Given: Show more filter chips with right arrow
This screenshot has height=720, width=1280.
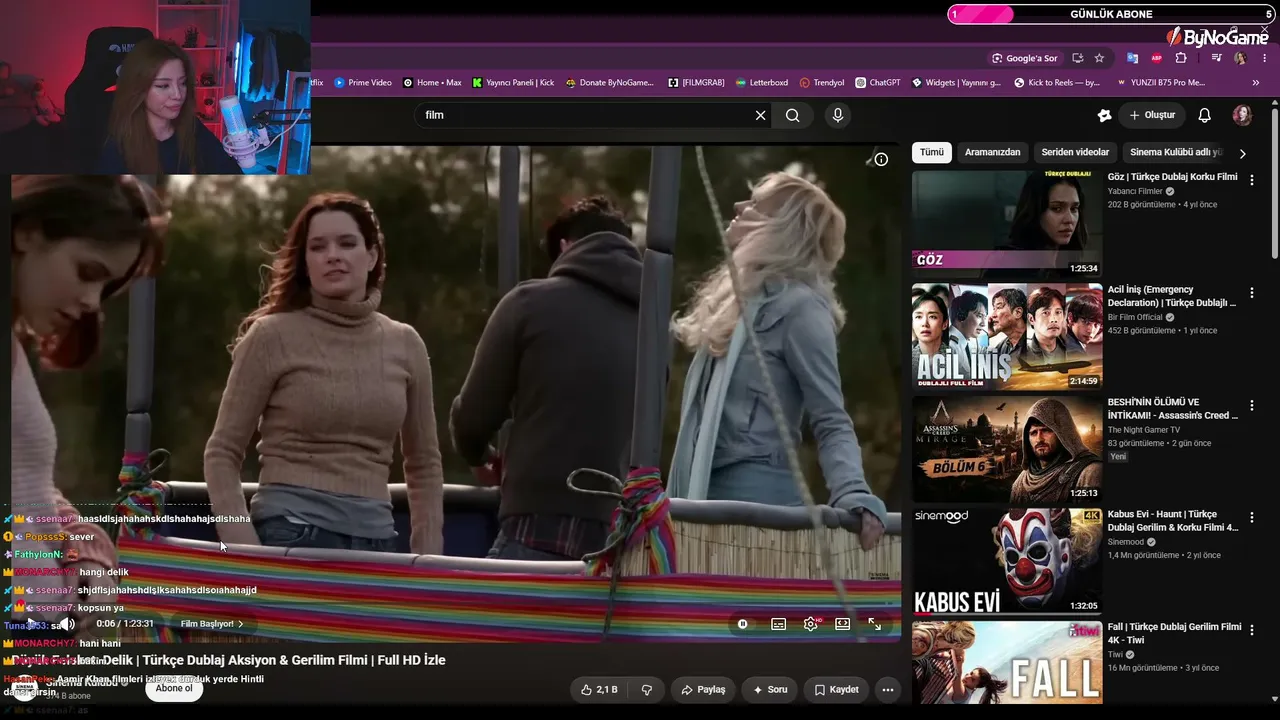Looking at the screenshot, I should click(x=1242, y=153).
